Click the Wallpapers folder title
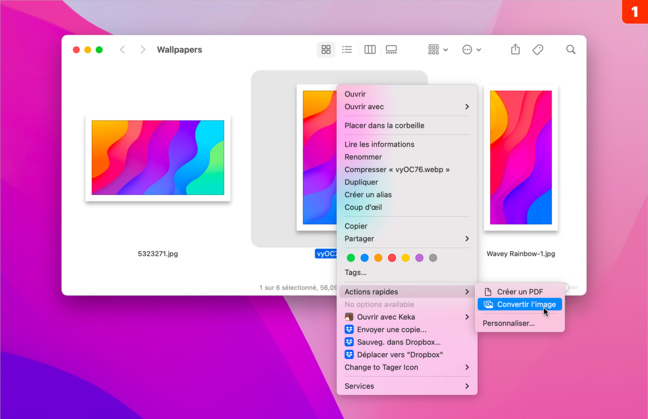This screenshot has width=648, height=419. point(179,50)
